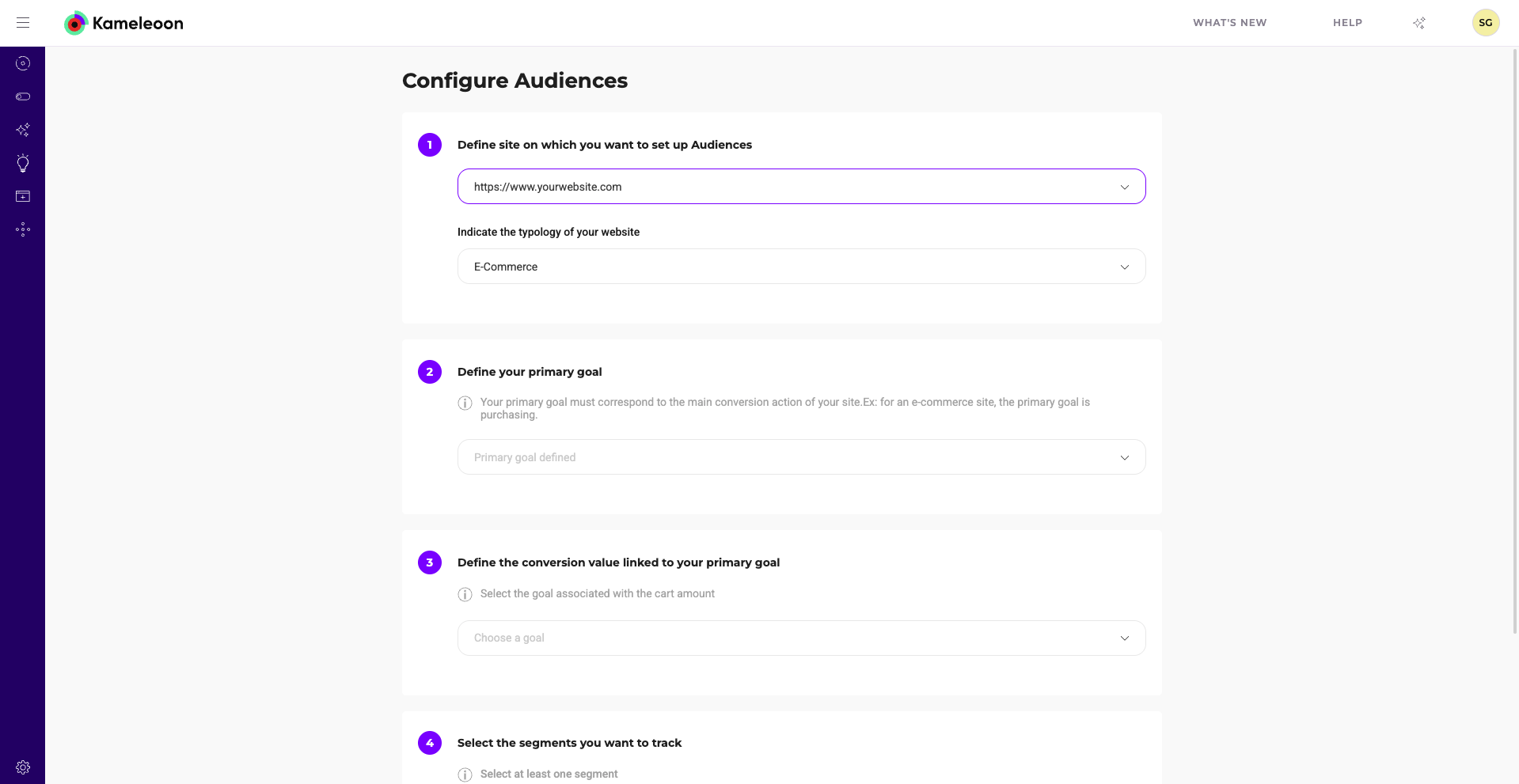This screenshot has height=784, width=1519.
Task: Open the feature flag toggle sidebar icon
Action: [x=23, y=97]
